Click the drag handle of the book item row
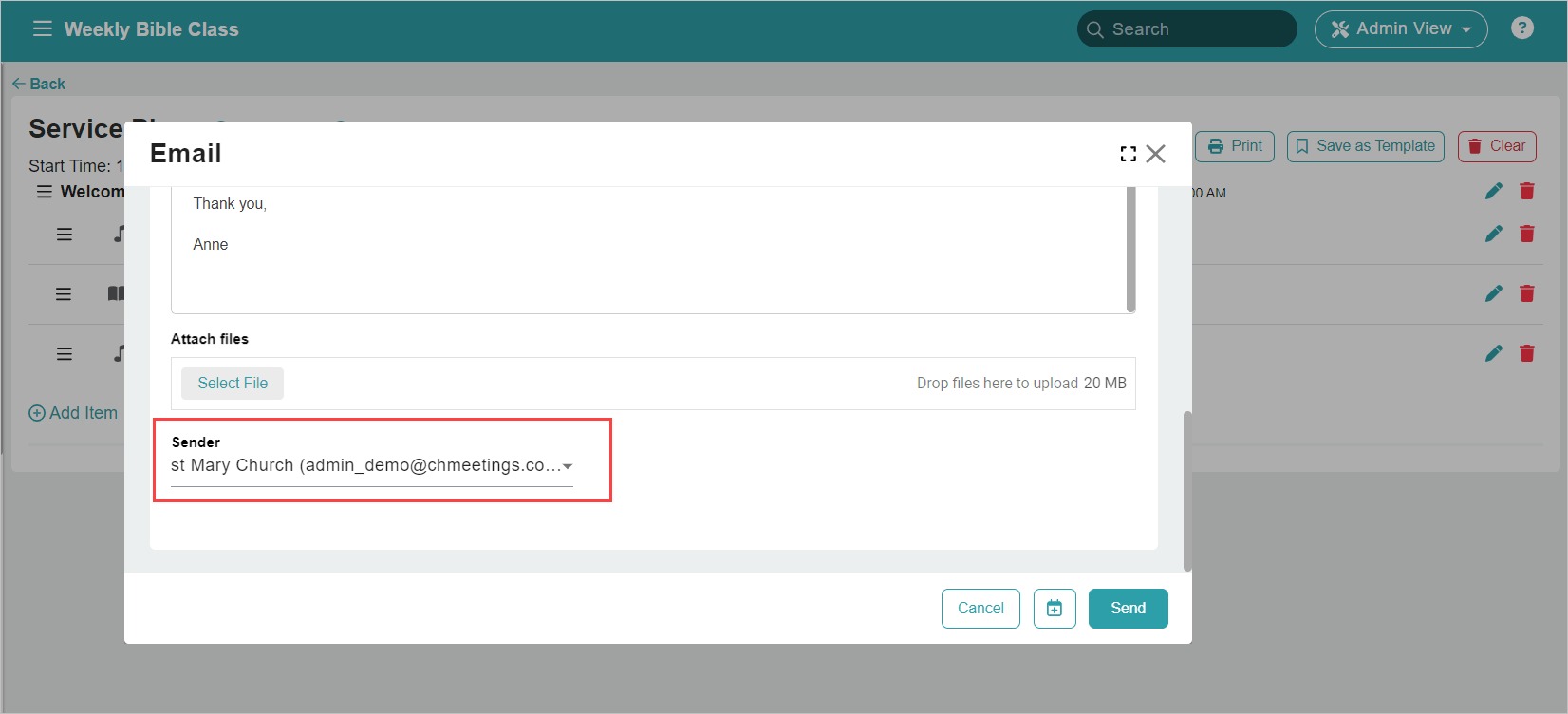 pyautogui.click(x=64, y=294)
